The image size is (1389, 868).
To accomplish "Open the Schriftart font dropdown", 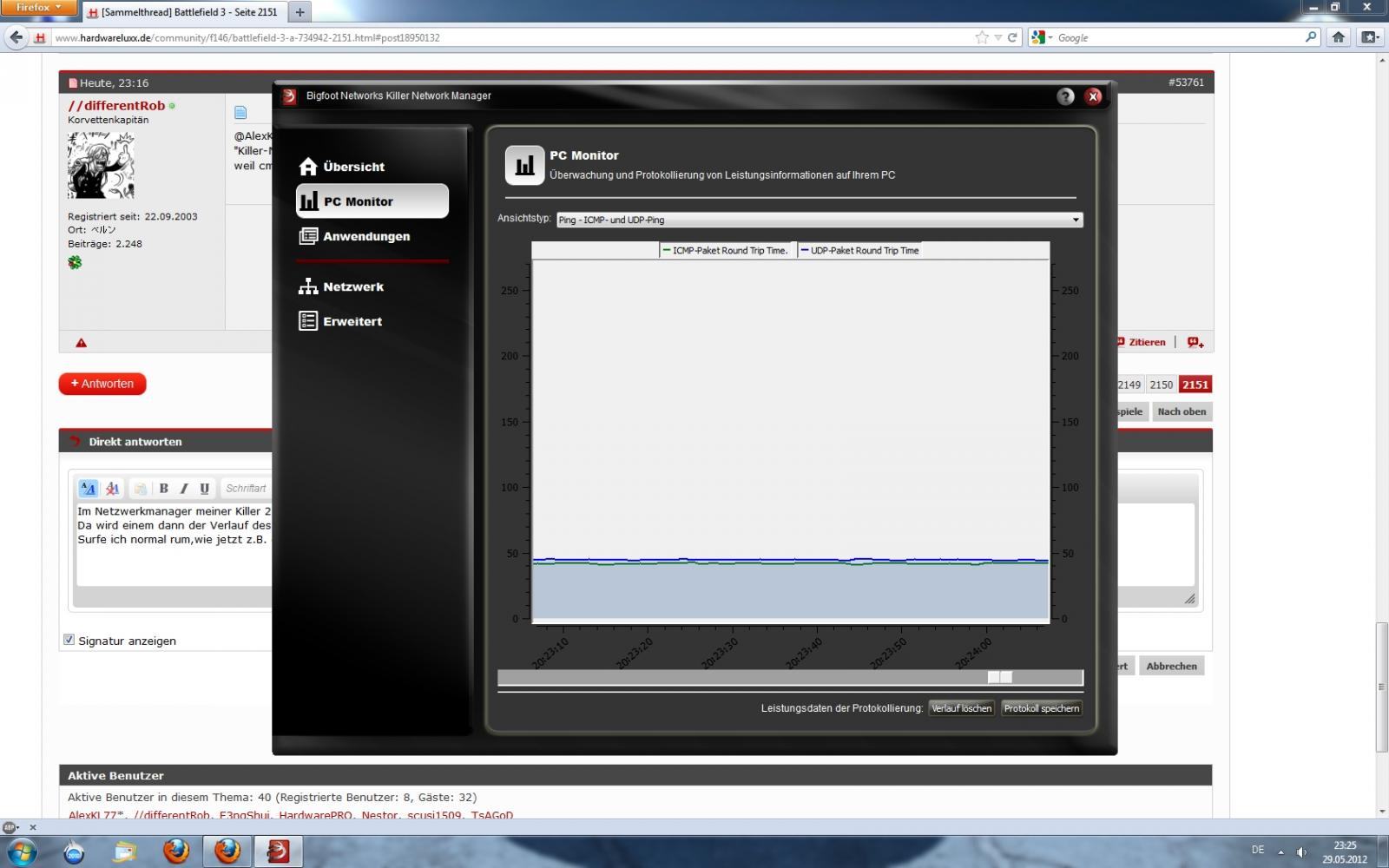I will 247,489.
